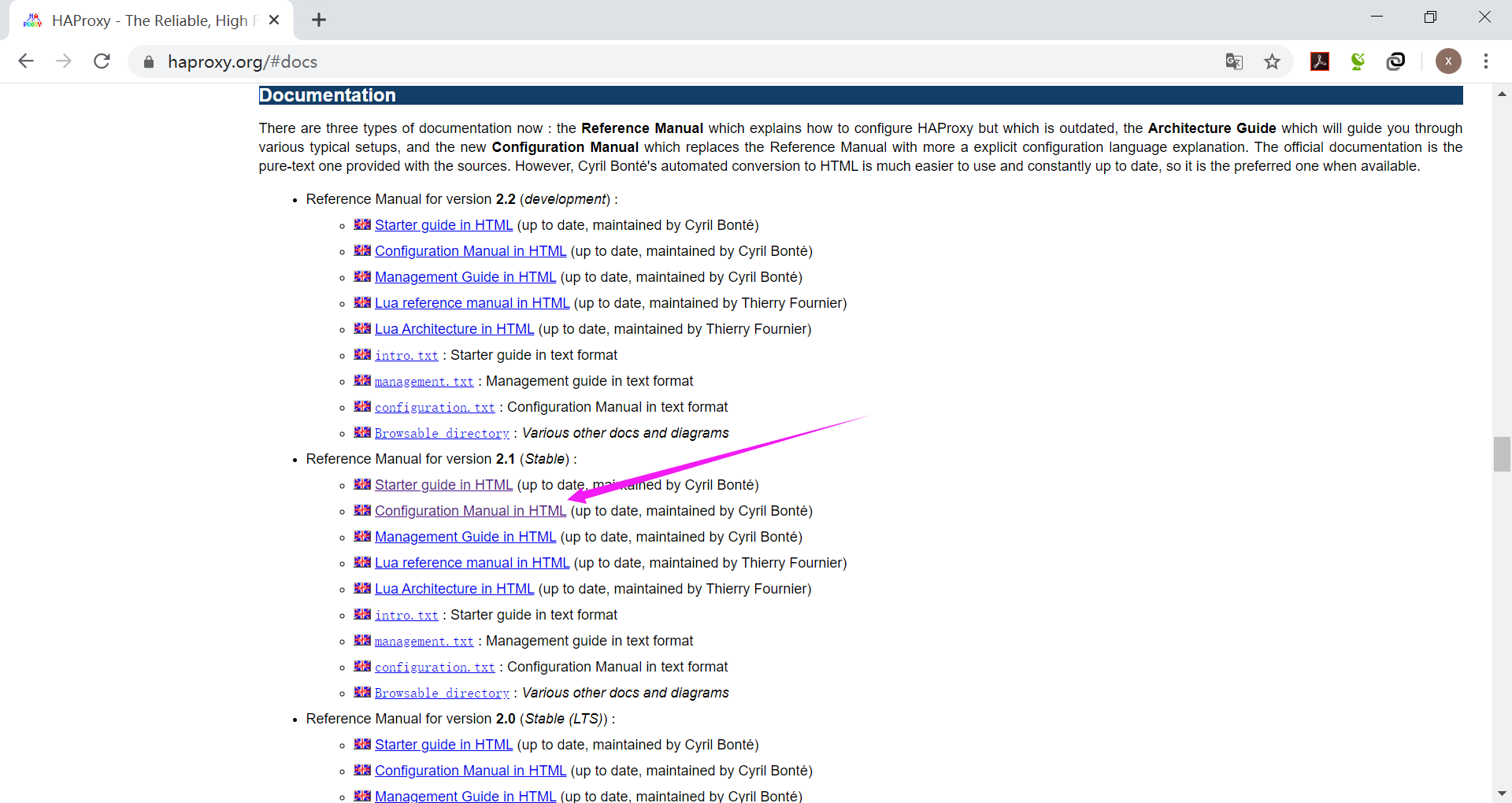This screenshot has width=1512, height=803.
Task: Click UK flag beside 2.0 Configuration Manual
Action: click(x=362, y=770)
